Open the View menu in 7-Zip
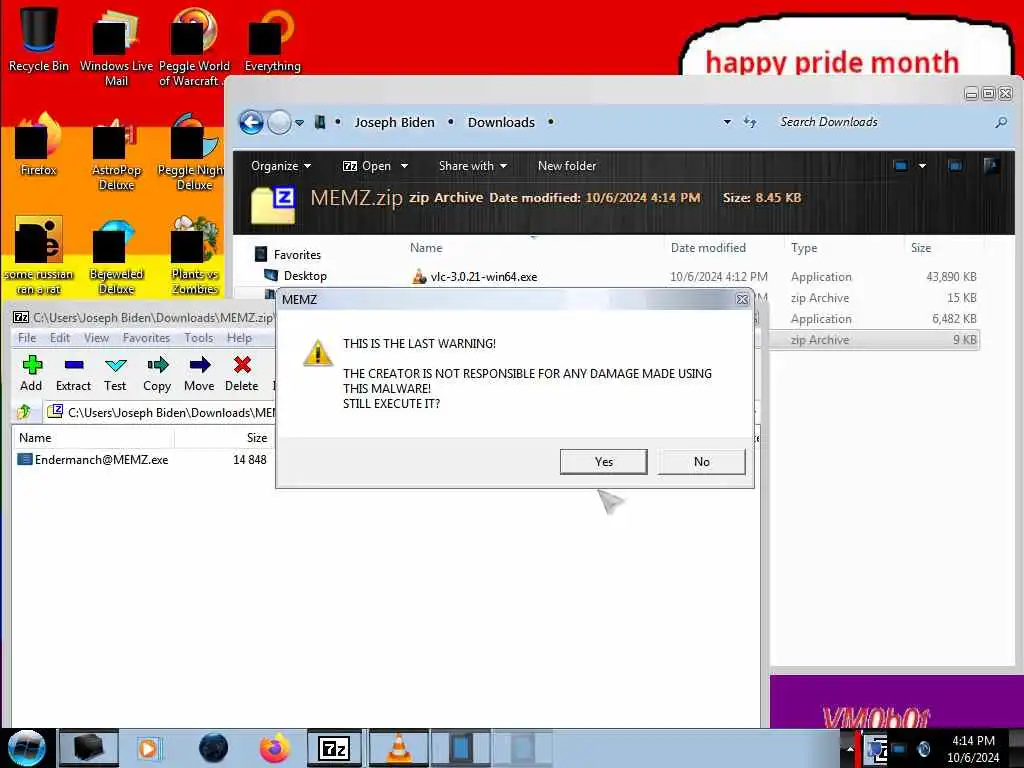Image resolution: width=1024 pixels, height=768 pixels. click(x=96, y=338)
